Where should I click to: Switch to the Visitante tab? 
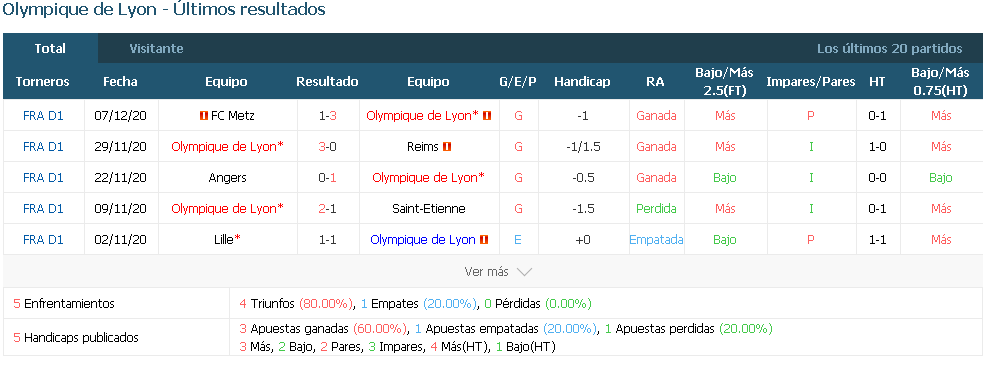click(x=156, y=48)
